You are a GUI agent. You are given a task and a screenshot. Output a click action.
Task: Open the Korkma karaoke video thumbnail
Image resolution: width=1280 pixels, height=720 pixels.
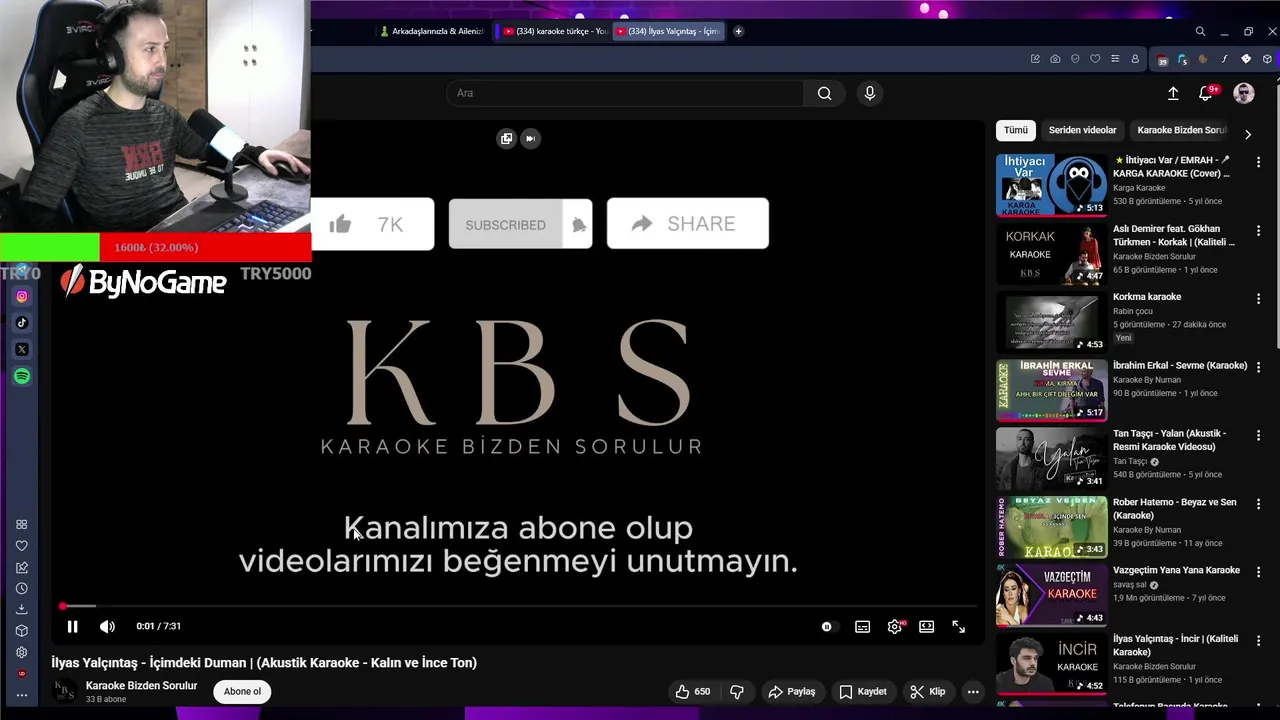(1051, 321)
